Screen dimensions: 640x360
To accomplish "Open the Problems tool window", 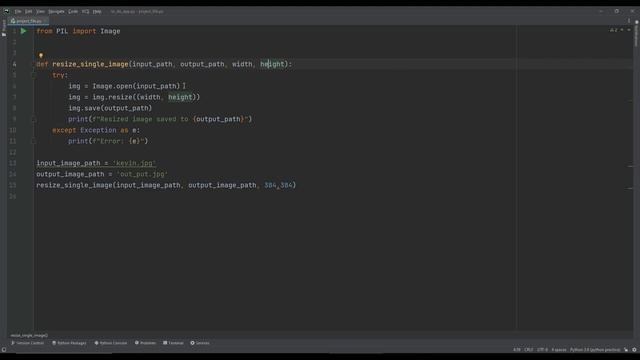I will coord(145,343).
